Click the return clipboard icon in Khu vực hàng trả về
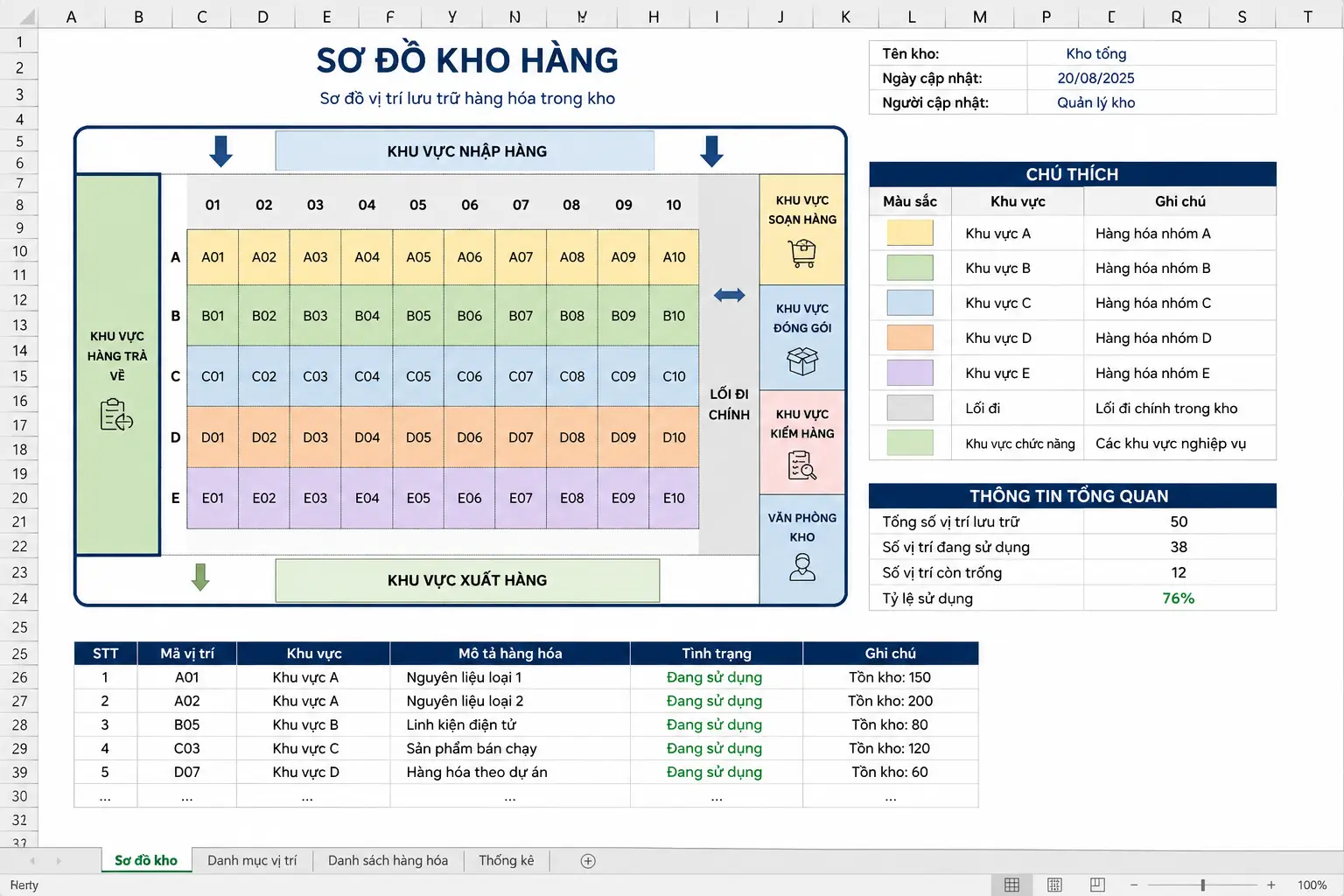 coord(116,414)
